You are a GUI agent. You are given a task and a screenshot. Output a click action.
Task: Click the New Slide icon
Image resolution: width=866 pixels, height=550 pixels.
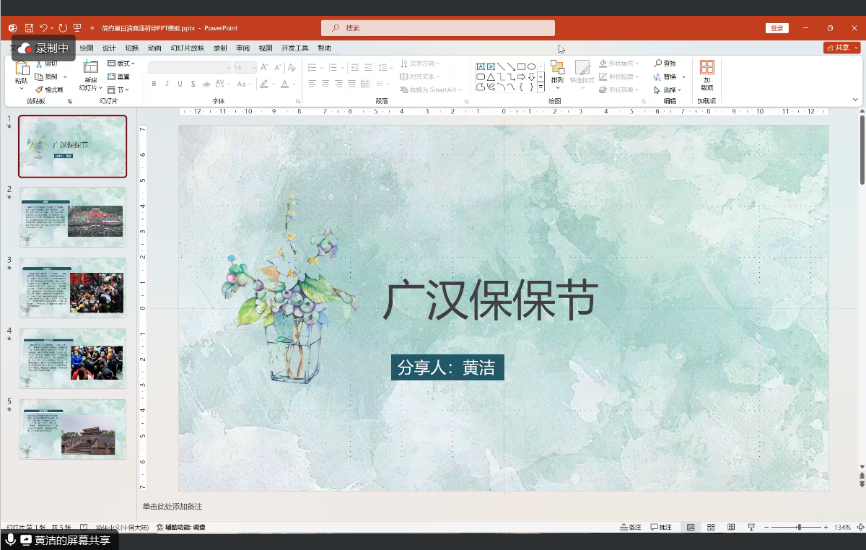point(90,68)
